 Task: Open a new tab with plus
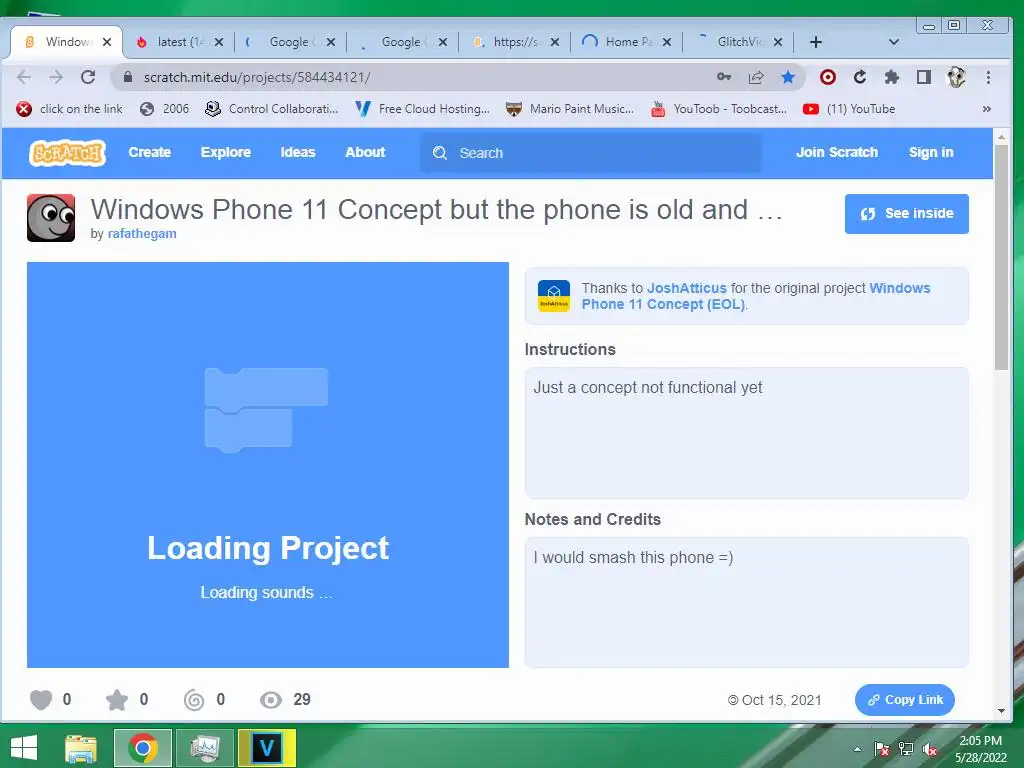[816, 42]
